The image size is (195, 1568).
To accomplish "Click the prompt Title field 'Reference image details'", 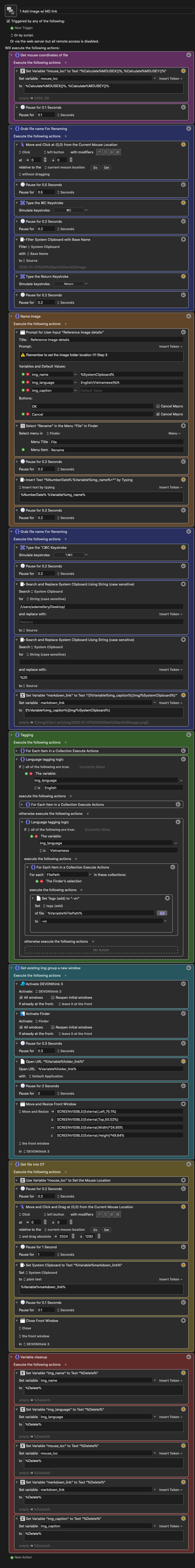I will (x=106, y=340).
